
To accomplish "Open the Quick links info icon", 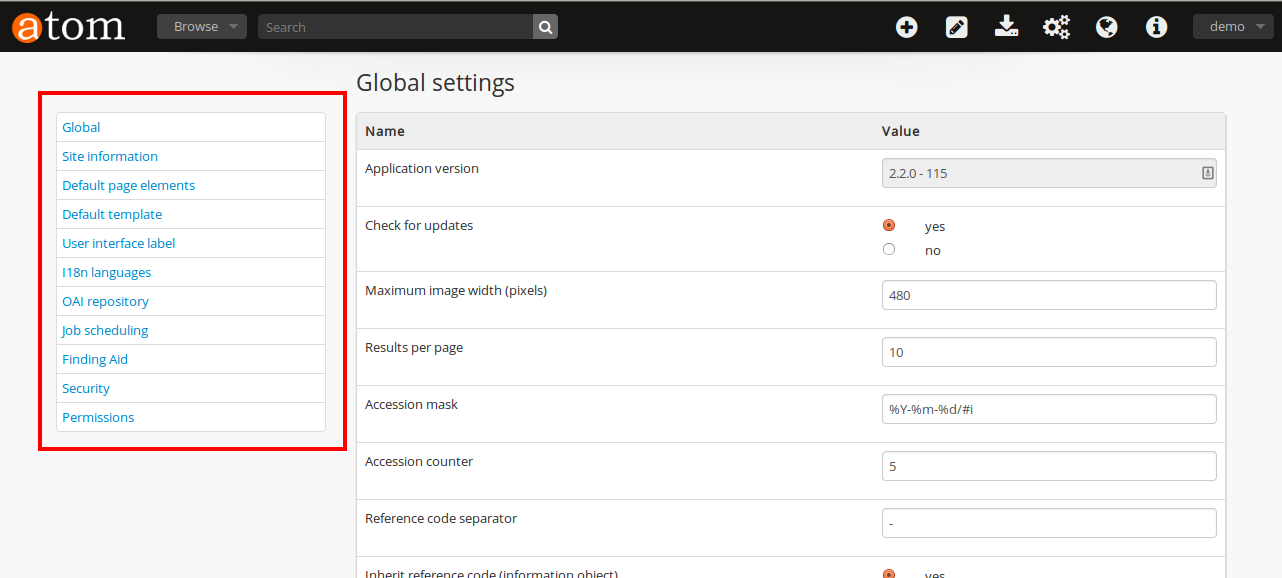I will (1156, 27).
